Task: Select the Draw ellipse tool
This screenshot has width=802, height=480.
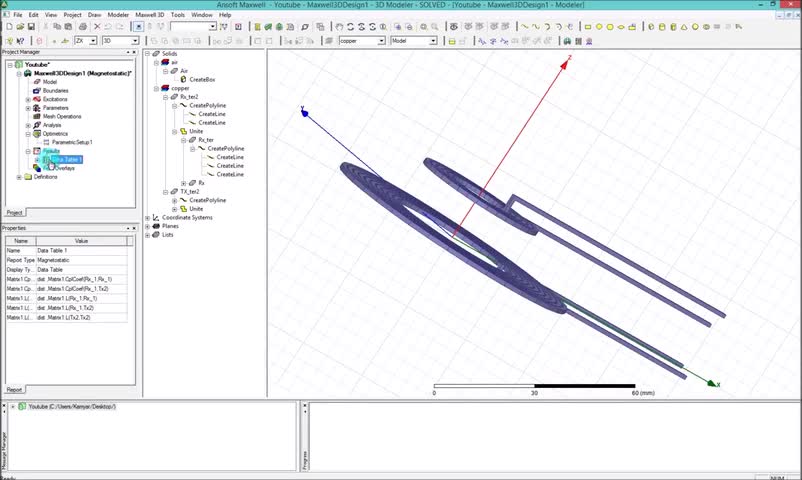Action: [621, 27]
